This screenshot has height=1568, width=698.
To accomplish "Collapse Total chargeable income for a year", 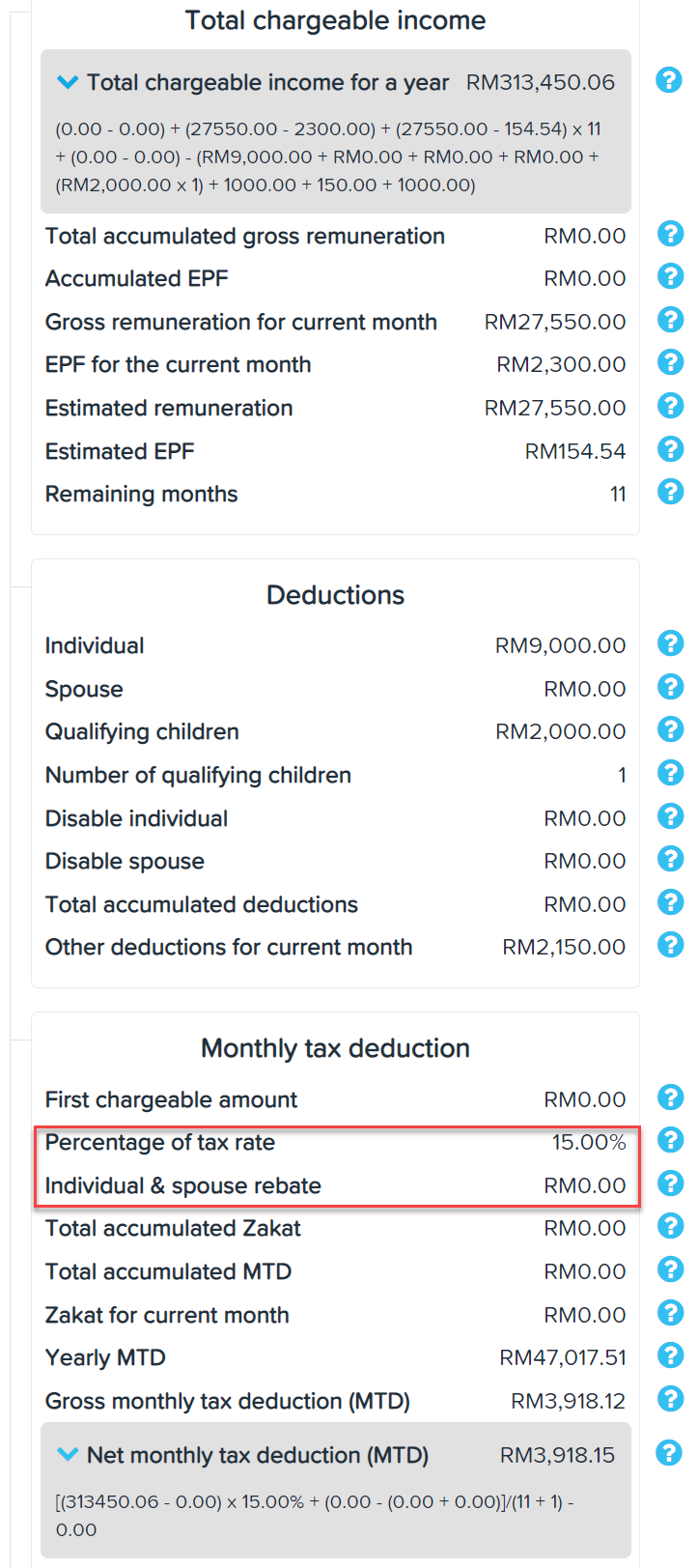I will point(68,83).
